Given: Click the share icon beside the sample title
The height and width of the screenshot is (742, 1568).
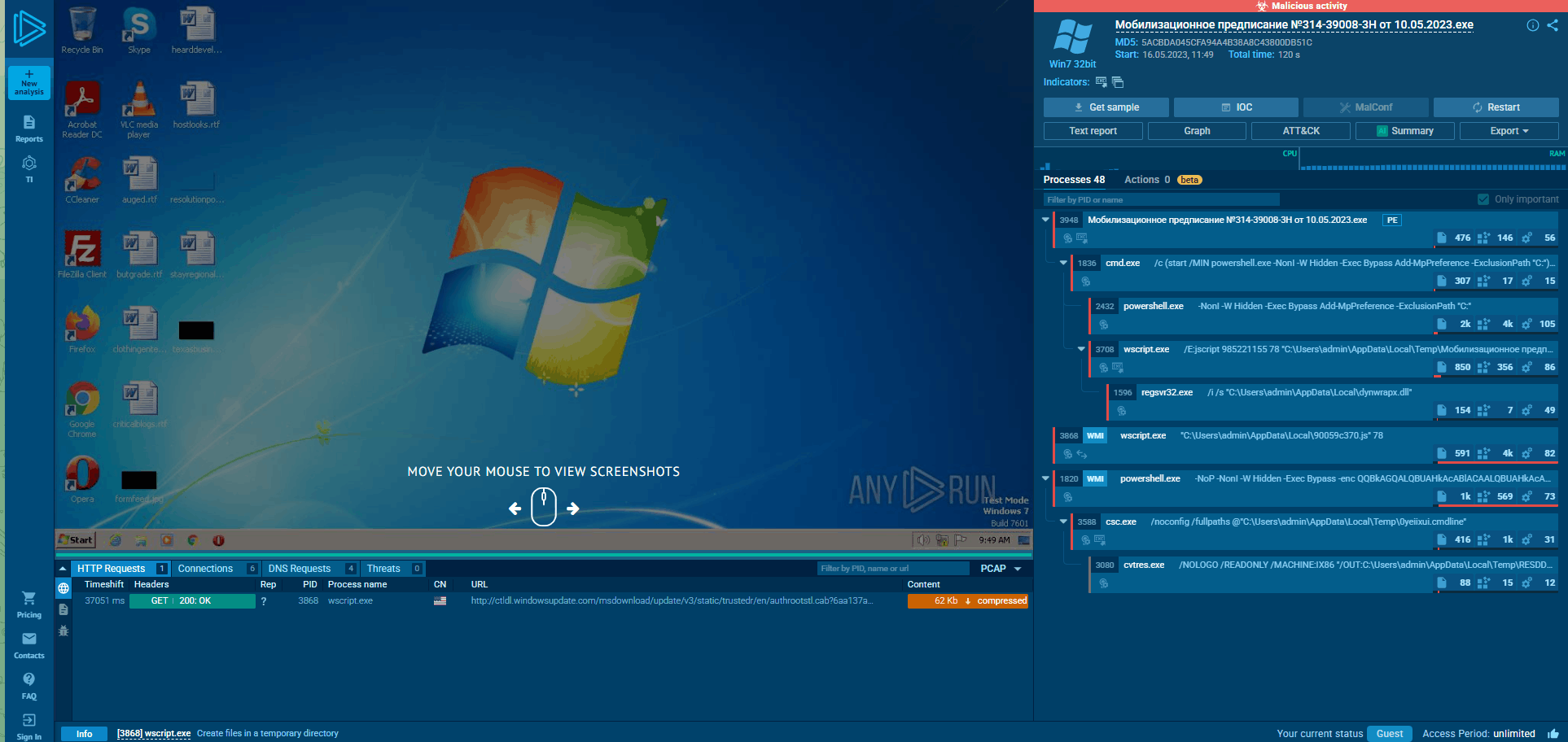Looking at the screenshot, I should pyautogui.click(x=1553, y=25).
